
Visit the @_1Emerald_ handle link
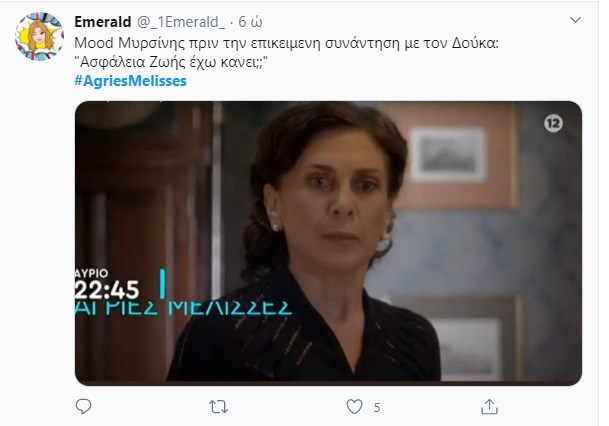(x=181, y=23)
